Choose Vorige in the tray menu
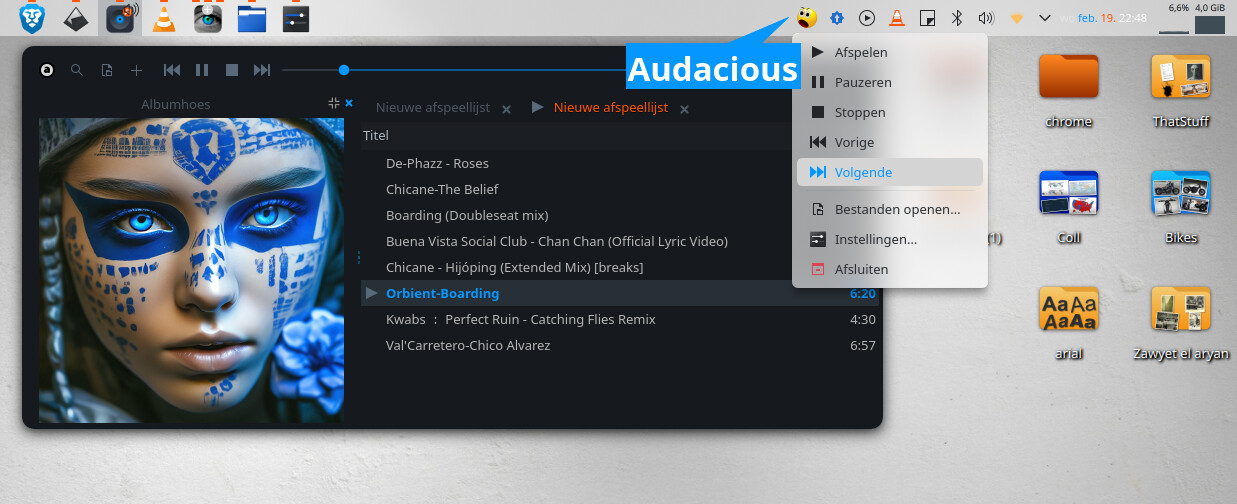1237x504 pixels. pyautogui.click(x=890, y=142)
